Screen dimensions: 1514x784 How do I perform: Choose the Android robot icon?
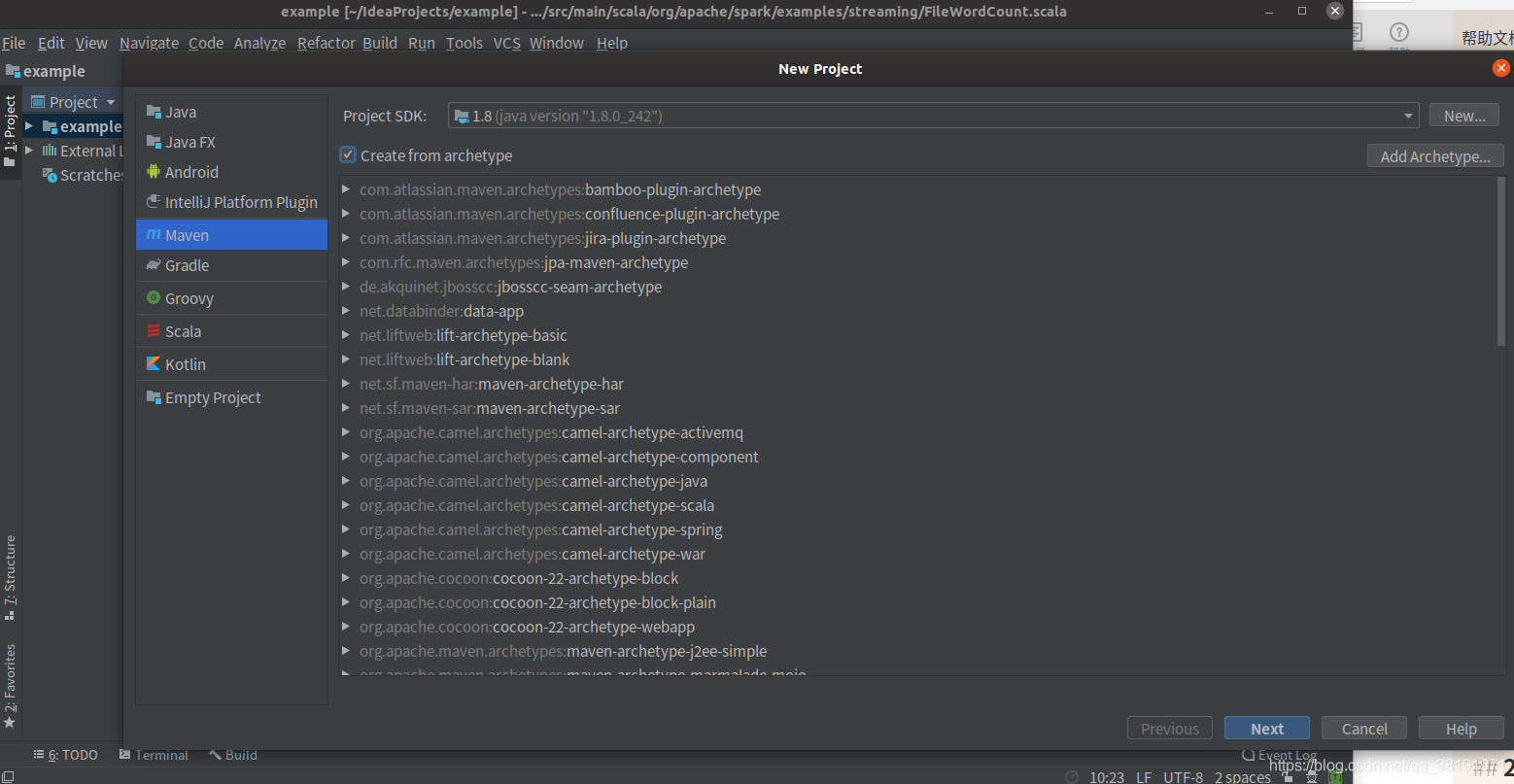[154, 171]
